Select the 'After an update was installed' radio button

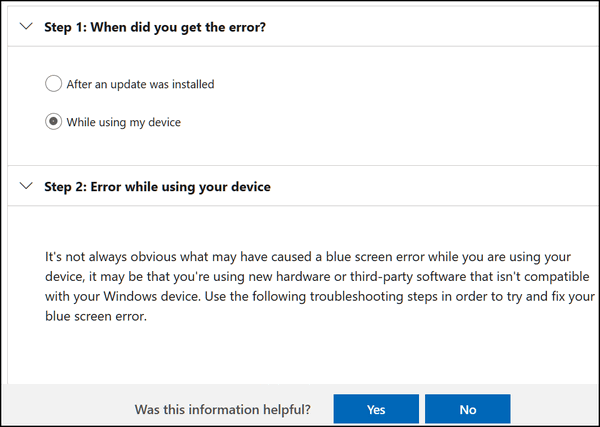pos(53,83)
